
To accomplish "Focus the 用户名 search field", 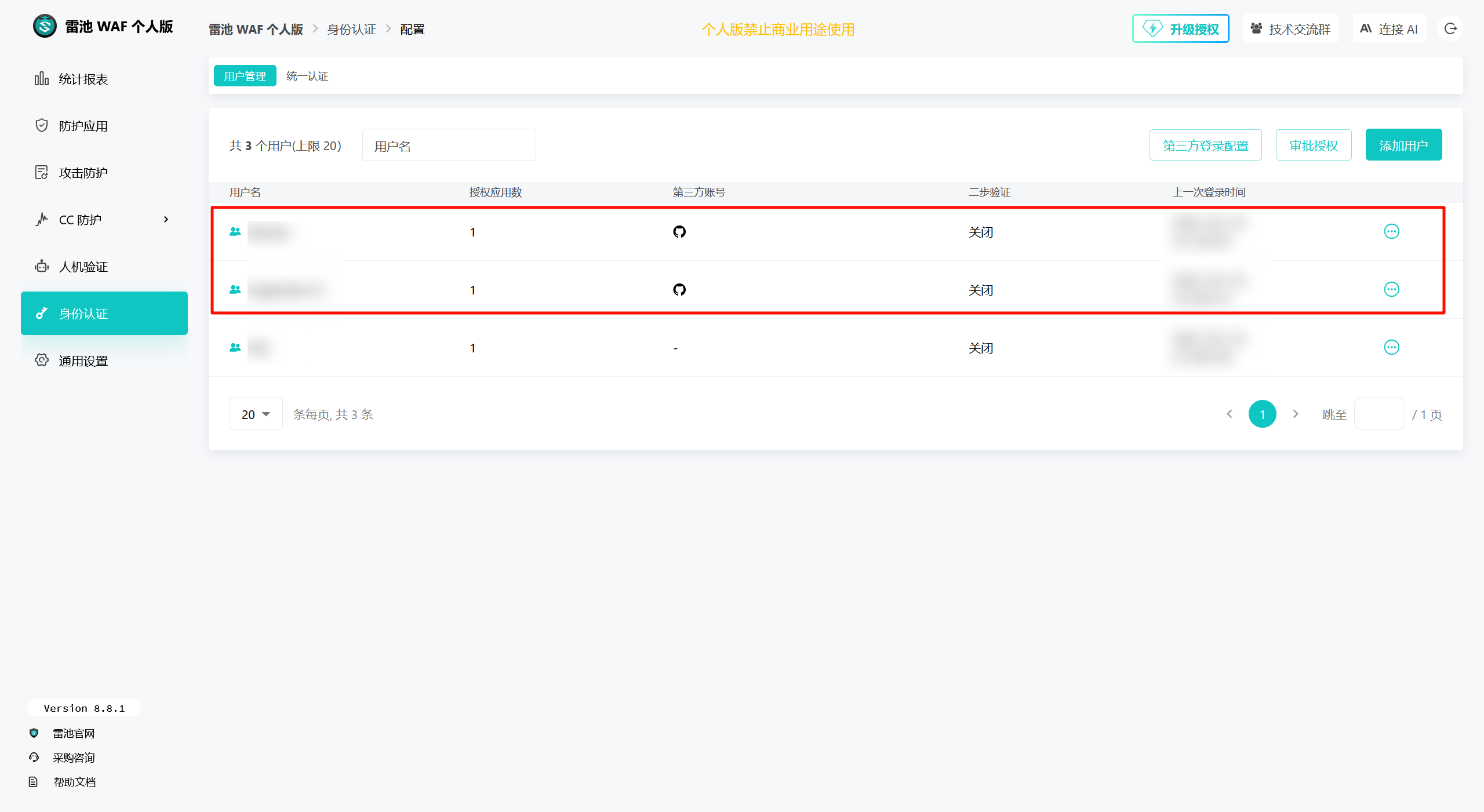I will click(449, 145).
